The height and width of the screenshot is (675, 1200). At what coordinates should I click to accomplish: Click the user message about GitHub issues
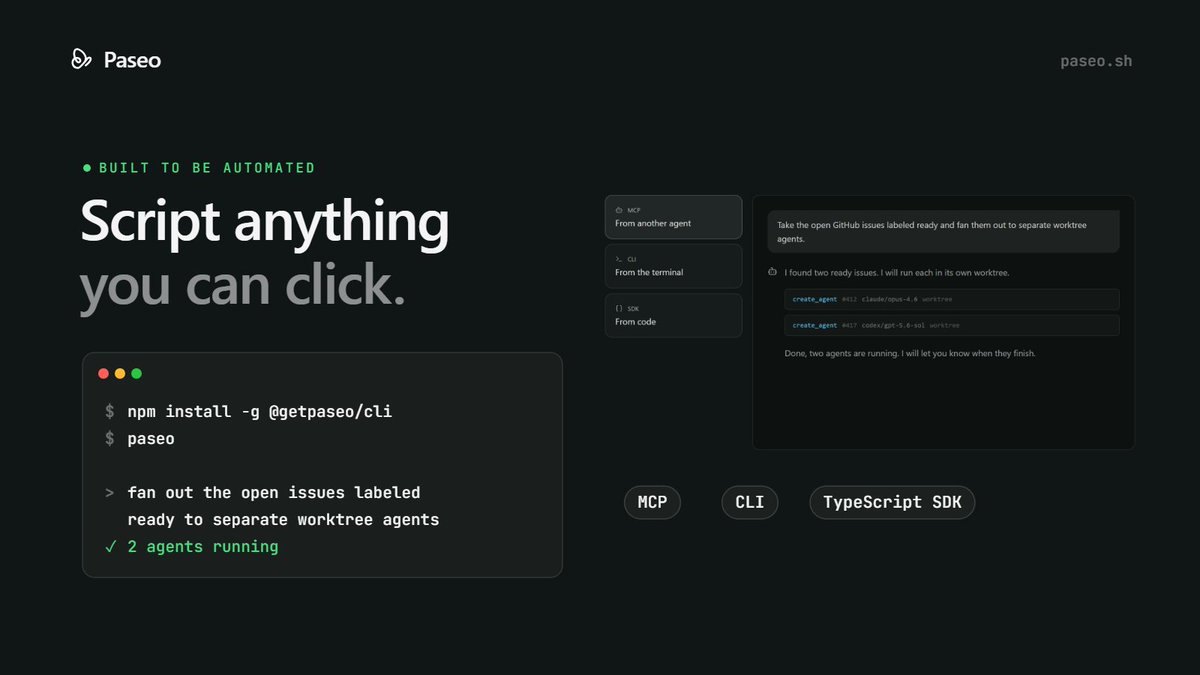click(x=943, y=232)
